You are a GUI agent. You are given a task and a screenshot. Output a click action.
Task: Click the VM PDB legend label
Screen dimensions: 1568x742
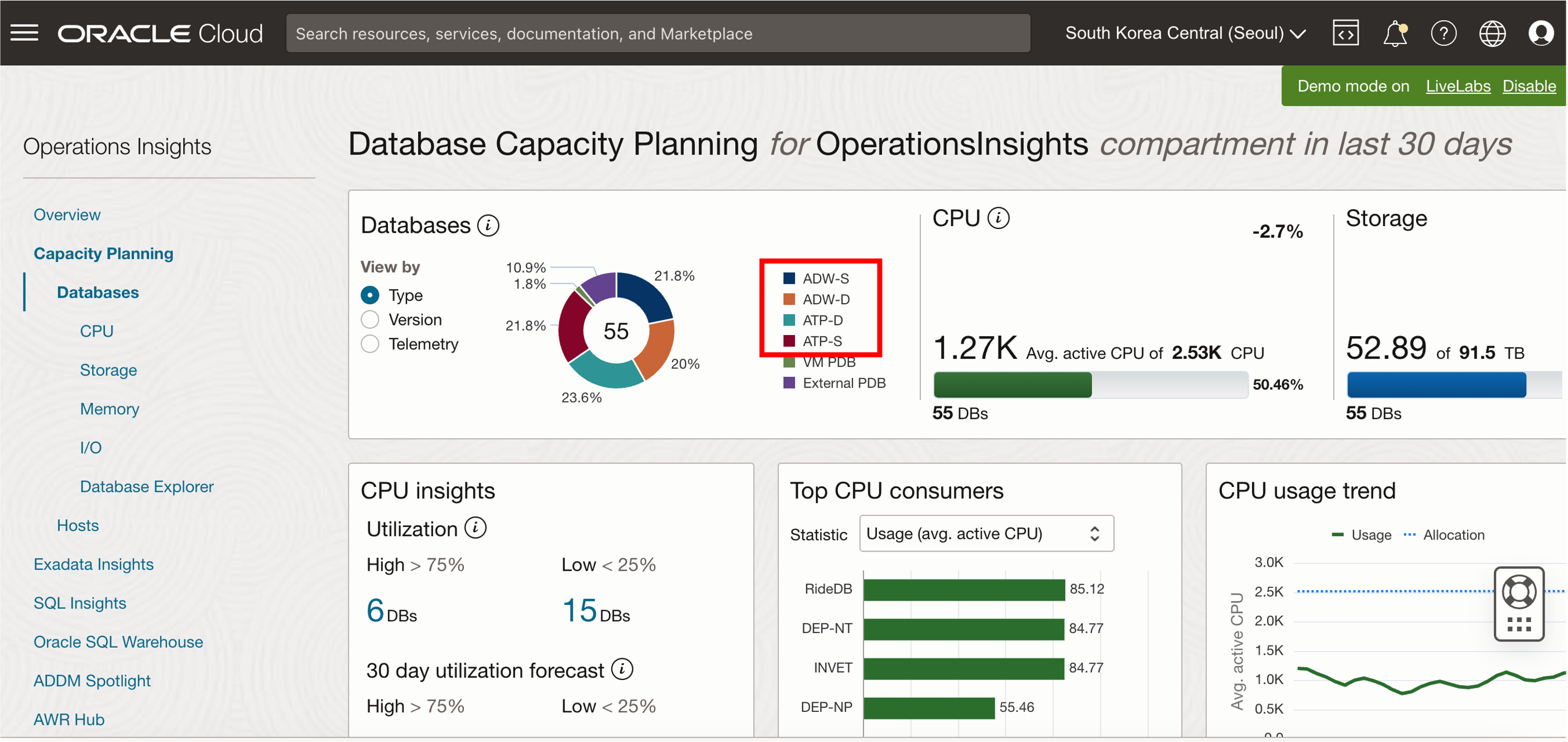[x=829, y=363]
